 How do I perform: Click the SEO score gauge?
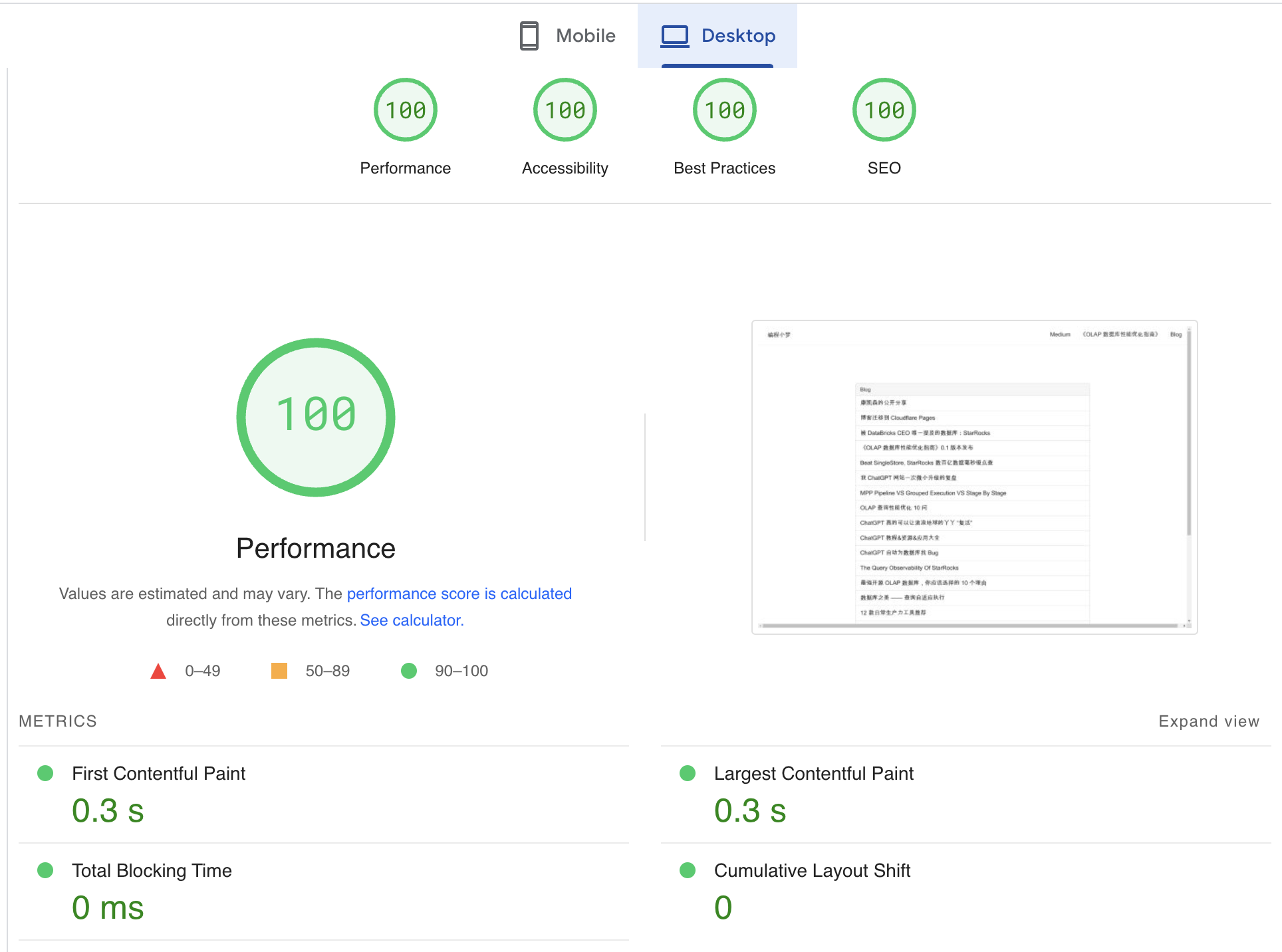pos(884,109)
